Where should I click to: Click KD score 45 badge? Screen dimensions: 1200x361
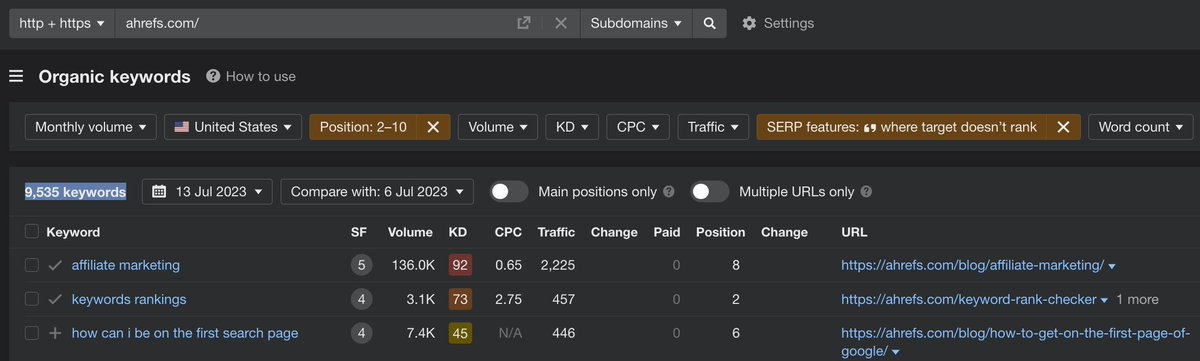coord(460,333)
